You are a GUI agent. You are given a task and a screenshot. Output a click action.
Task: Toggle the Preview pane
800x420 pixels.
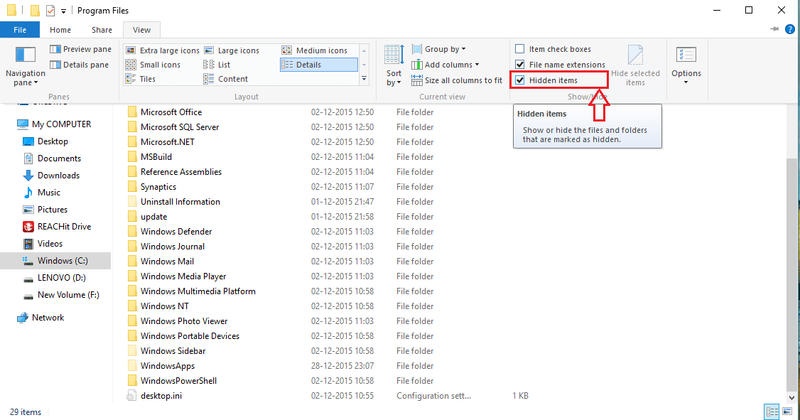(81, 49)
